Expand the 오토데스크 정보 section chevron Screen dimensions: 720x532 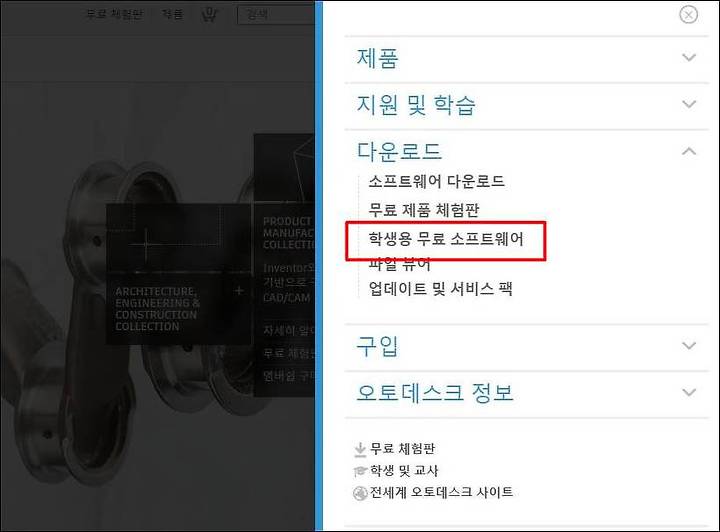[689, 392]
